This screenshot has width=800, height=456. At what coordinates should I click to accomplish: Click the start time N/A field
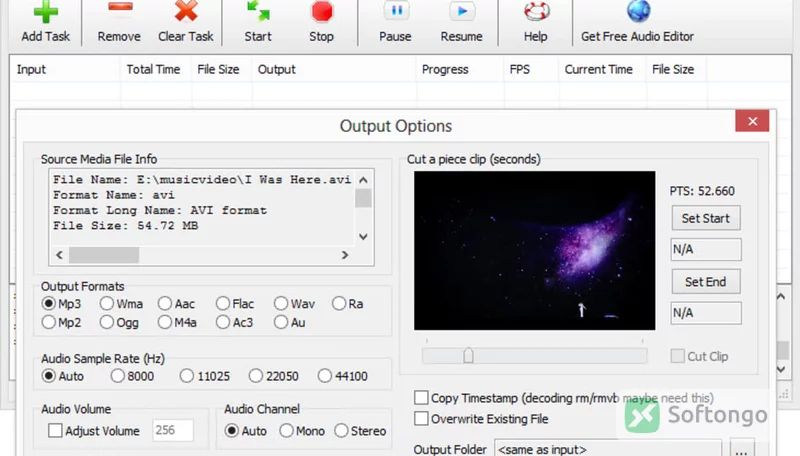tap(706, 249)
